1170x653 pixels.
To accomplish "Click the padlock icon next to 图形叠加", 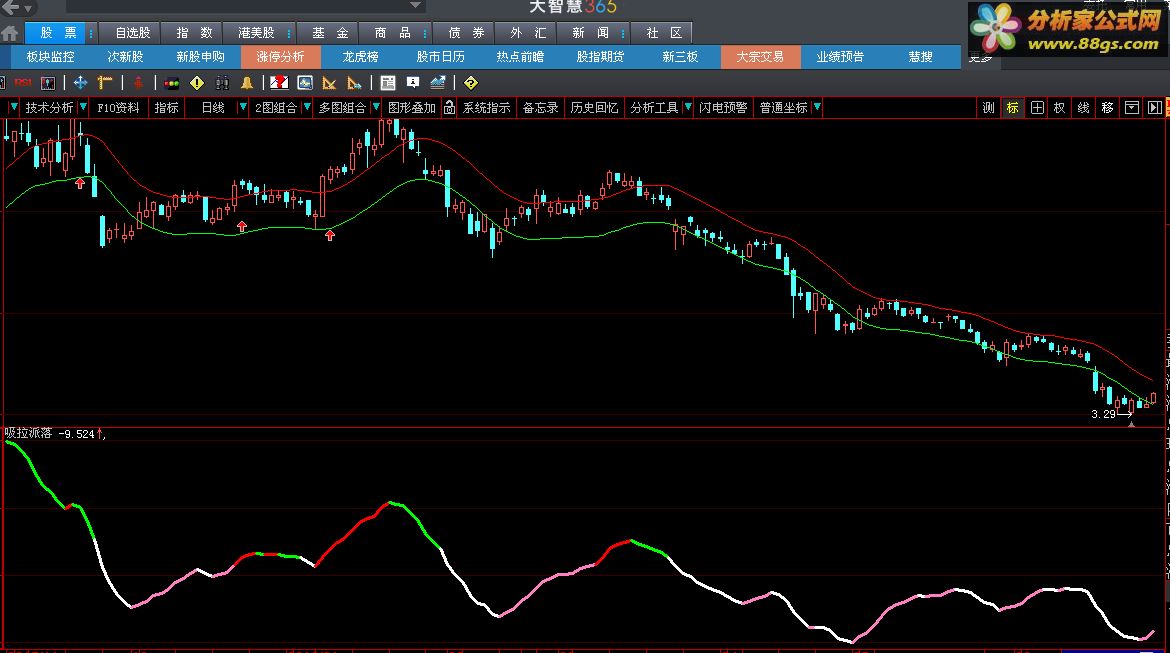I will pos(449,108).
